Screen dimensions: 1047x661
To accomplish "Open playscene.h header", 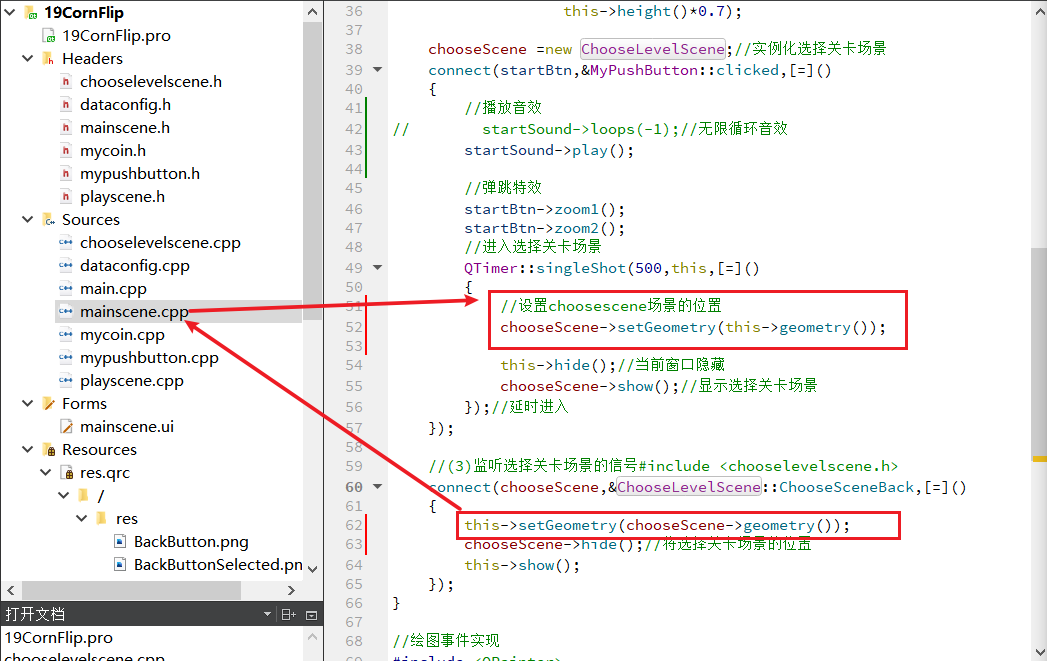I will pyautogui.click(x=122, y=197).
